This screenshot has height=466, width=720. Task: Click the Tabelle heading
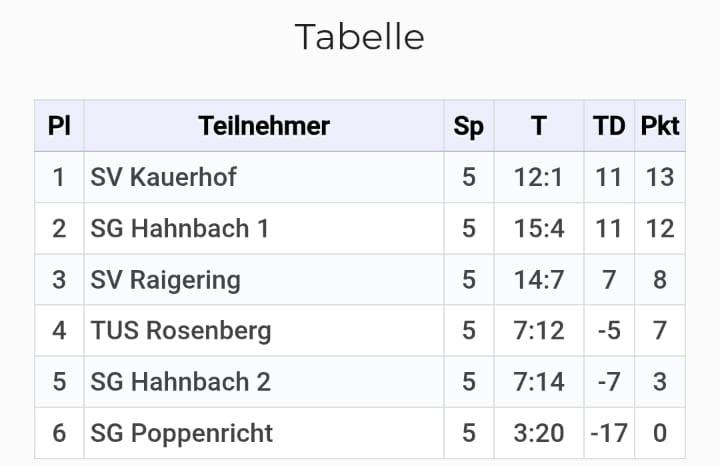pyautogui.click(x=359, y=37)
